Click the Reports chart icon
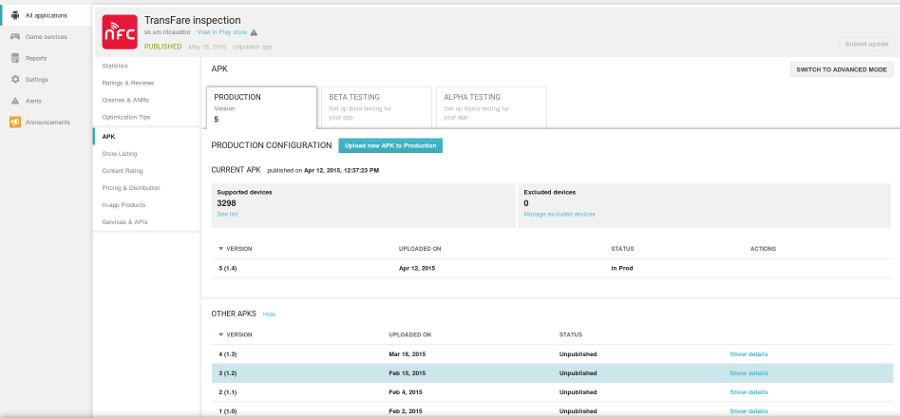Image resolution: width=900 pixels, height=418 pixels. (14, 58)
